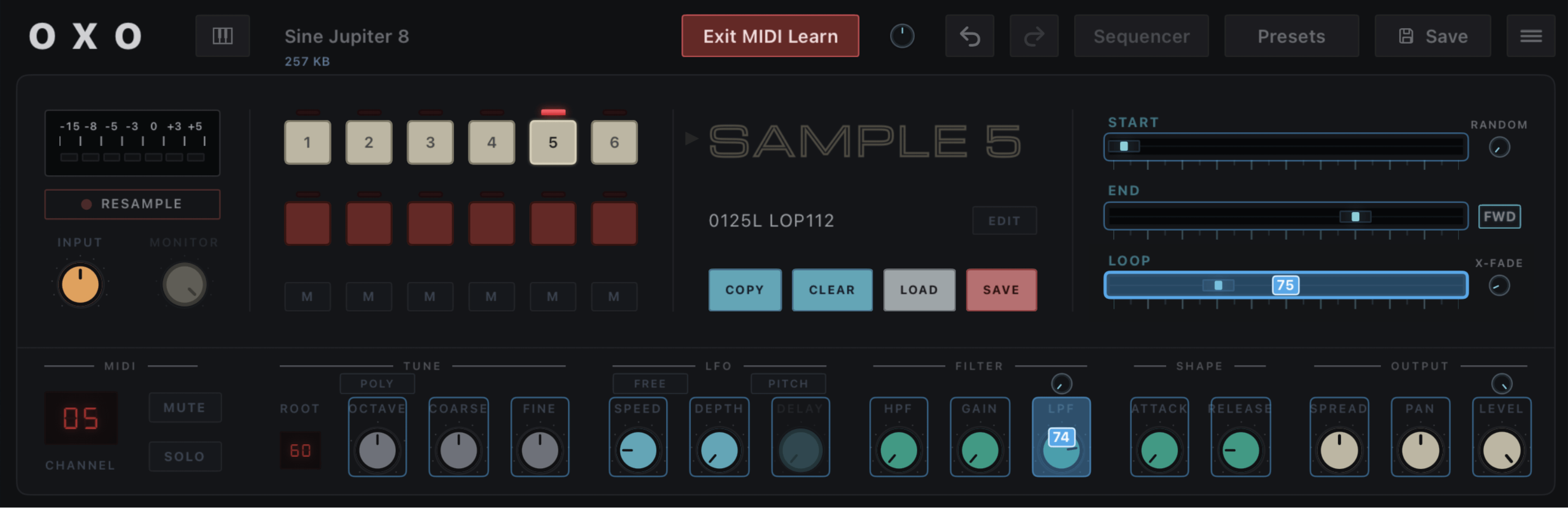The width and height of the screenshot is (1568, 508).
Task: Select sample pad 6
Action: pyautogui.click(x=614, y=142)
